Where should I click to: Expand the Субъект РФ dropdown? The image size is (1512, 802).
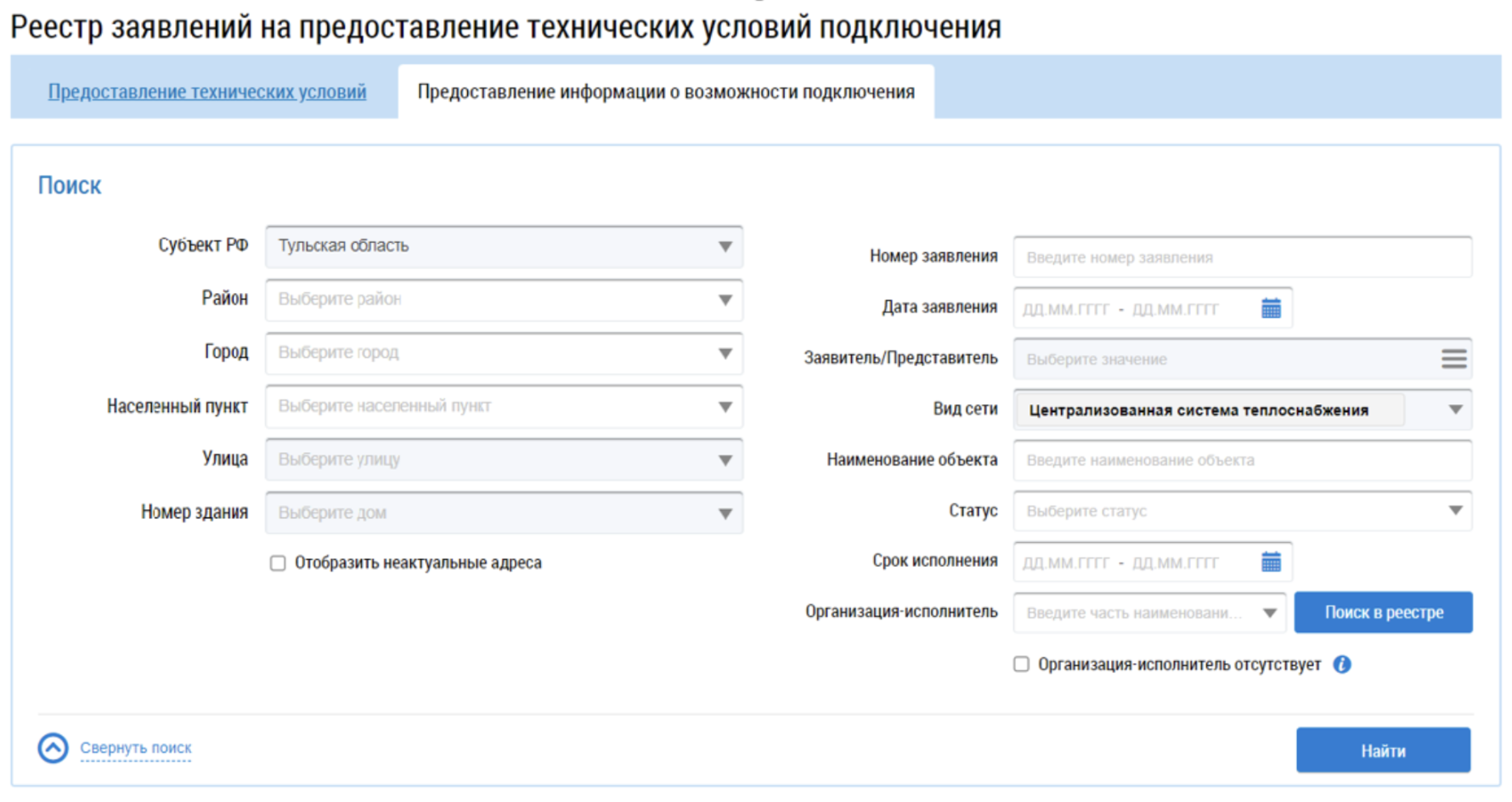click(x=725, y=246)
